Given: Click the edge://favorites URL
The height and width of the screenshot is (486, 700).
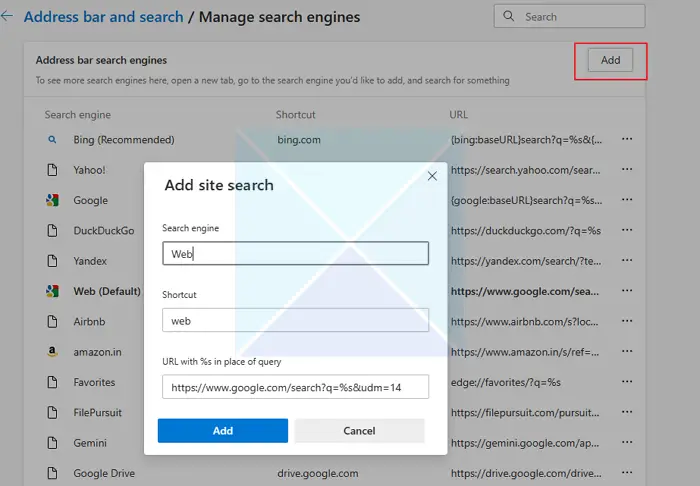Looking at the screenshot, I should click(506, 382).
